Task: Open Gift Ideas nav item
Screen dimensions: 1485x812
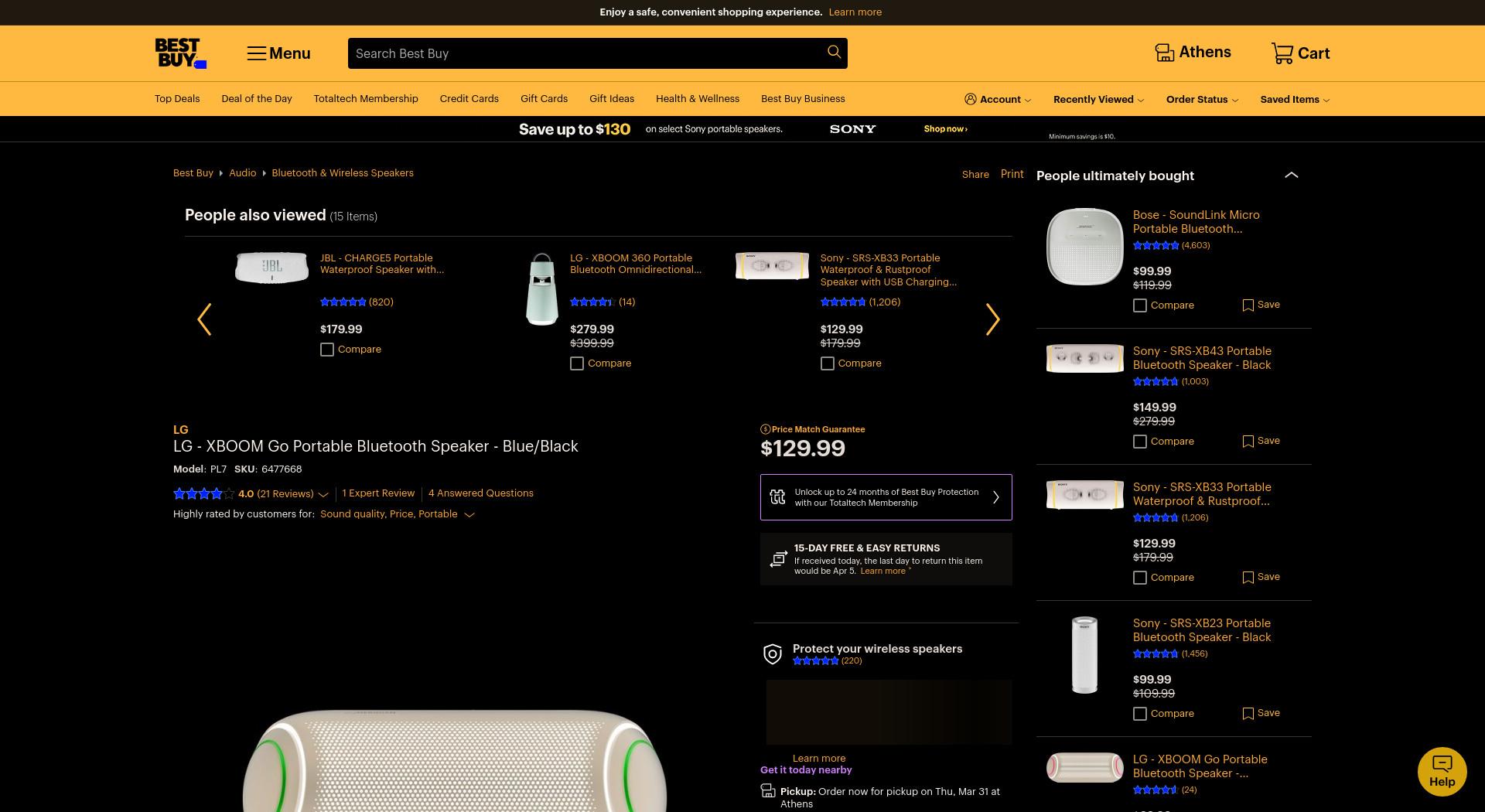Action: 612,98
